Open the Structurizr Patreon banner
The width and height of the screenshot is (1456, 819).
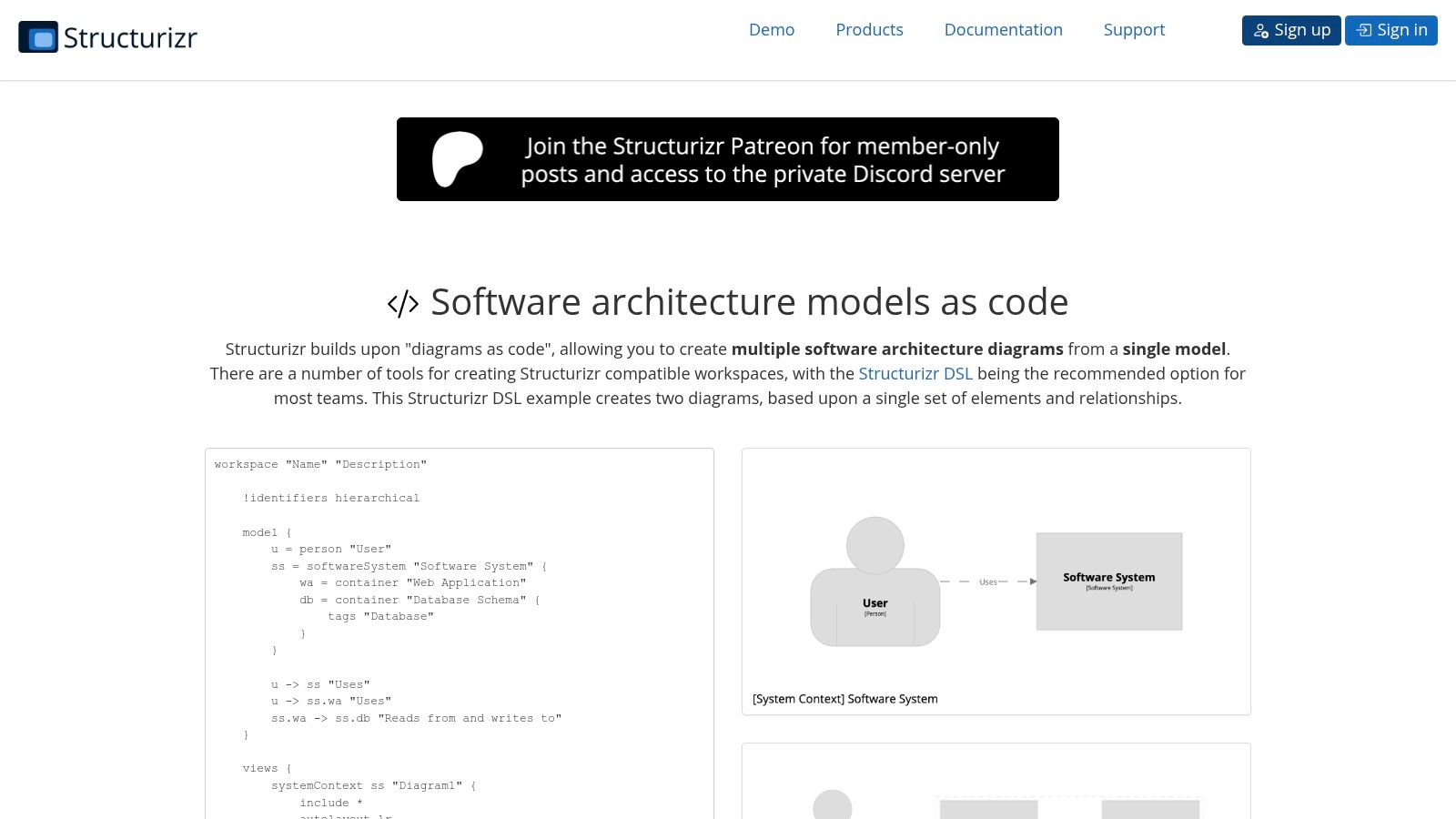[728, 159]
